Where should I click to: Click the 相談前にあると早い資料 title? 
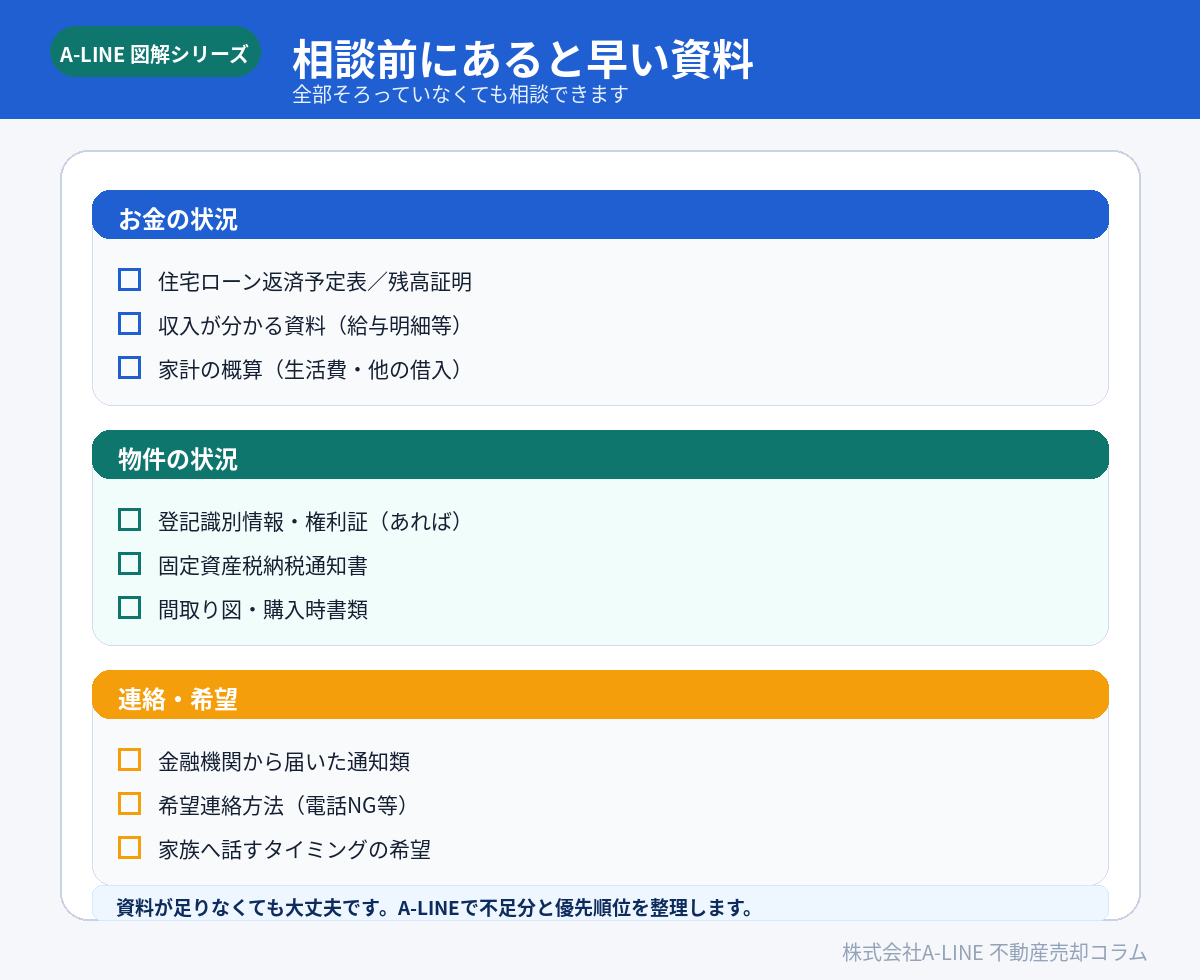pyautogui.click(x=523, y=60)
